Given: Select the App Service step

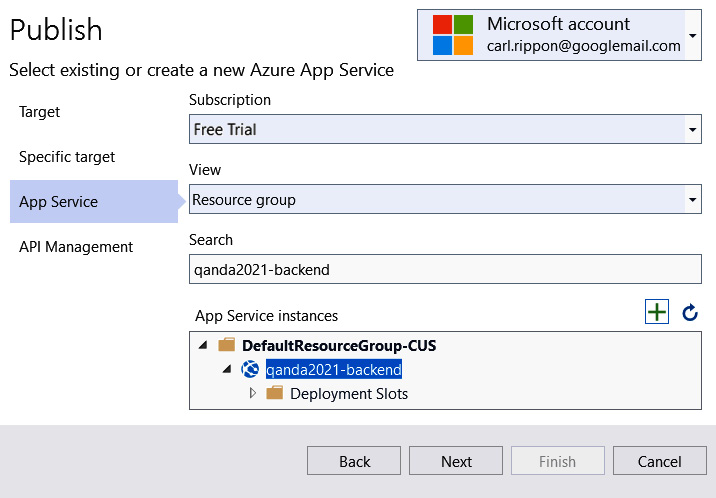Looking at the screenshot, I should click(x=94, y=201).
